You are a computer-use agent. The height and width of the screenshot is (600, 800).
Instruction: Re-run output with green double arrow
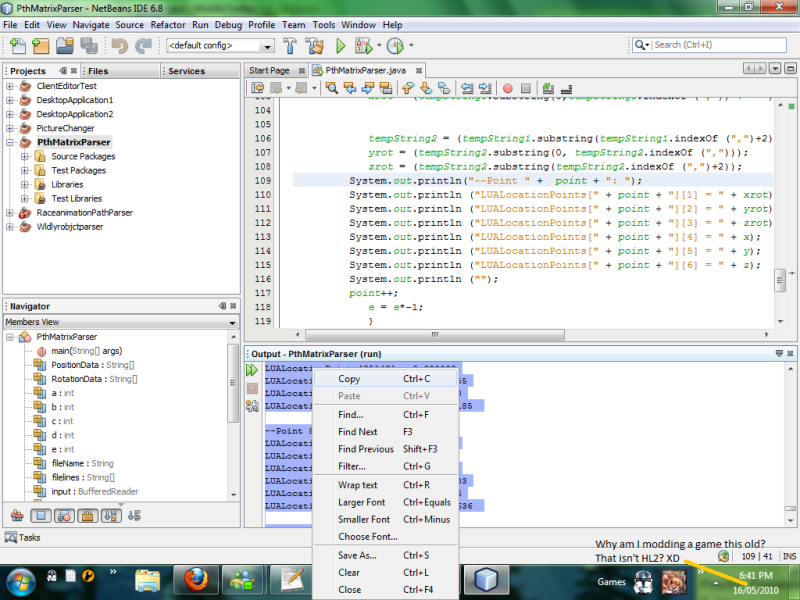(252, 370)
